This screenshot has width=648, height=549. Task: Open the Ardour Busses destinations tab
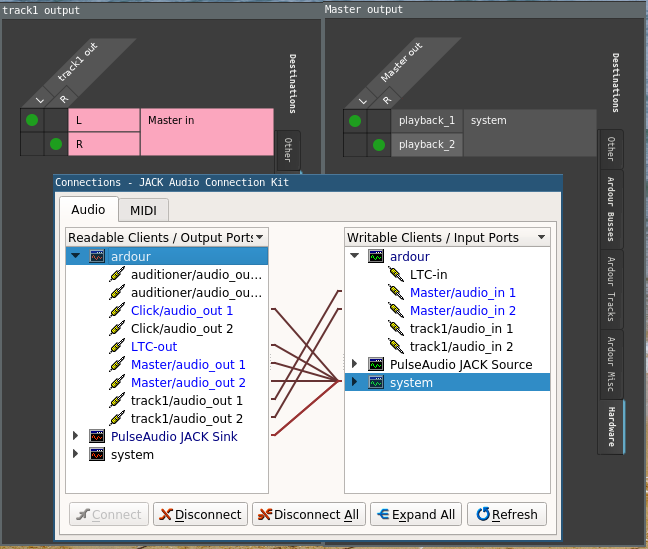[610, 209]
